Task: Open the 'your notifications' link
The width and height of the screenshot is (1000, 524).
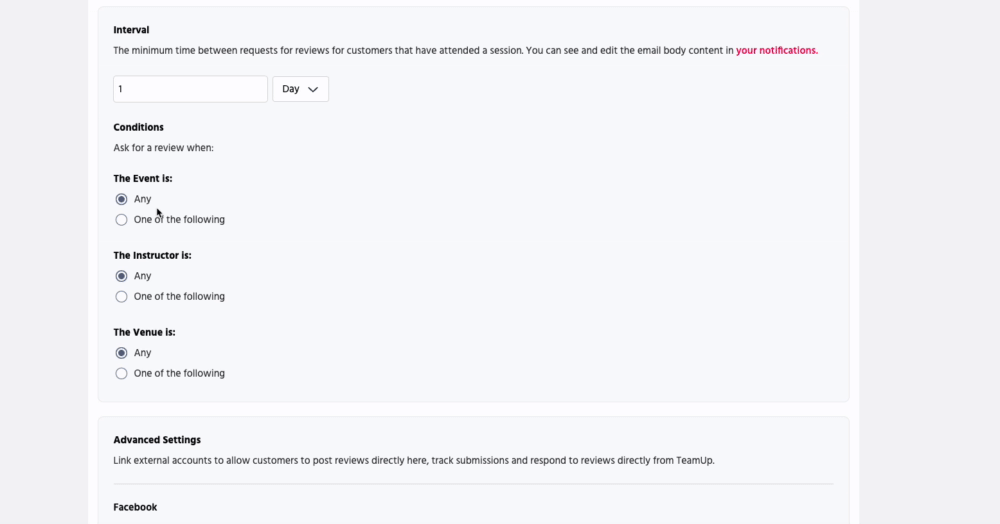Action: coord(776,50)
